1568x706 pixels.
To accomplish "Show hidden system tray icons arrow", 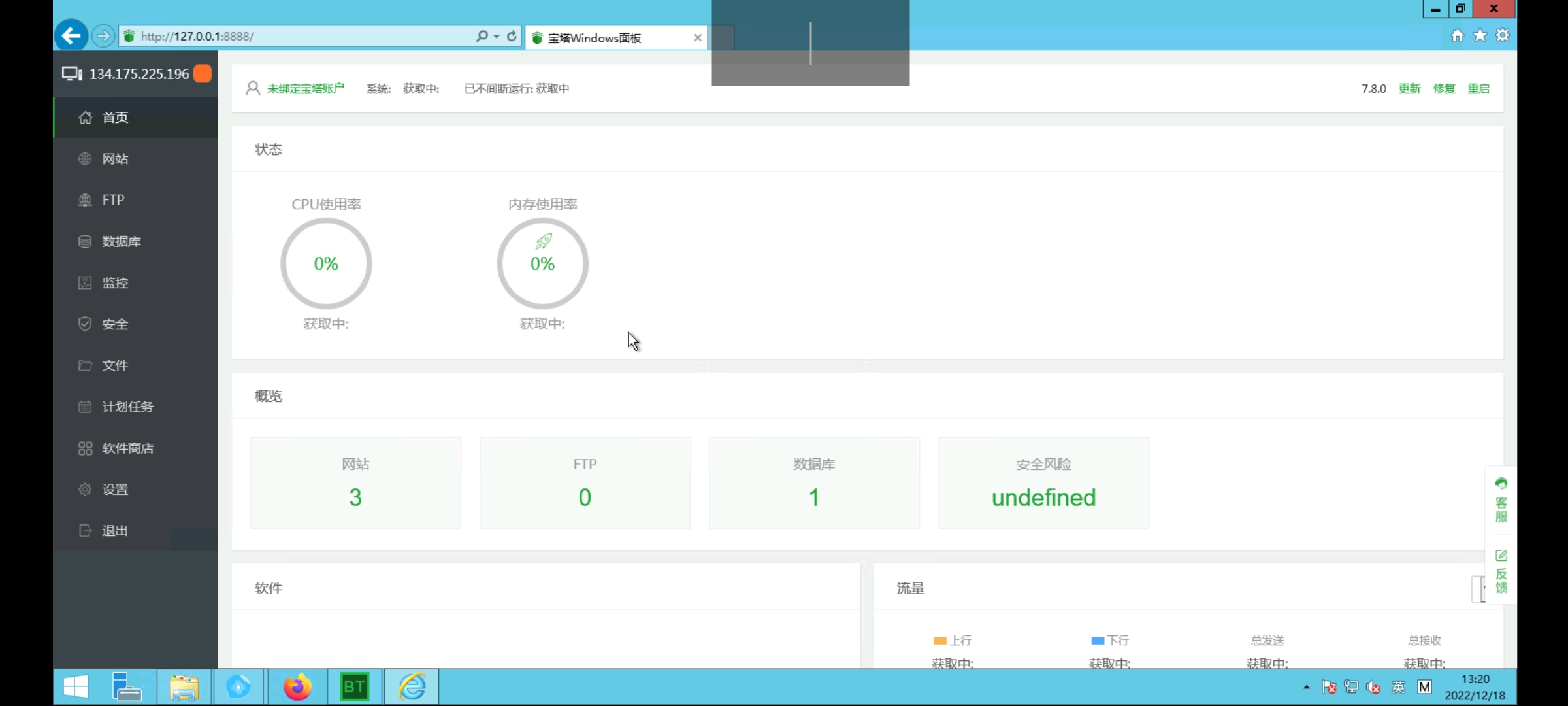I will (x=1307, y=687).
